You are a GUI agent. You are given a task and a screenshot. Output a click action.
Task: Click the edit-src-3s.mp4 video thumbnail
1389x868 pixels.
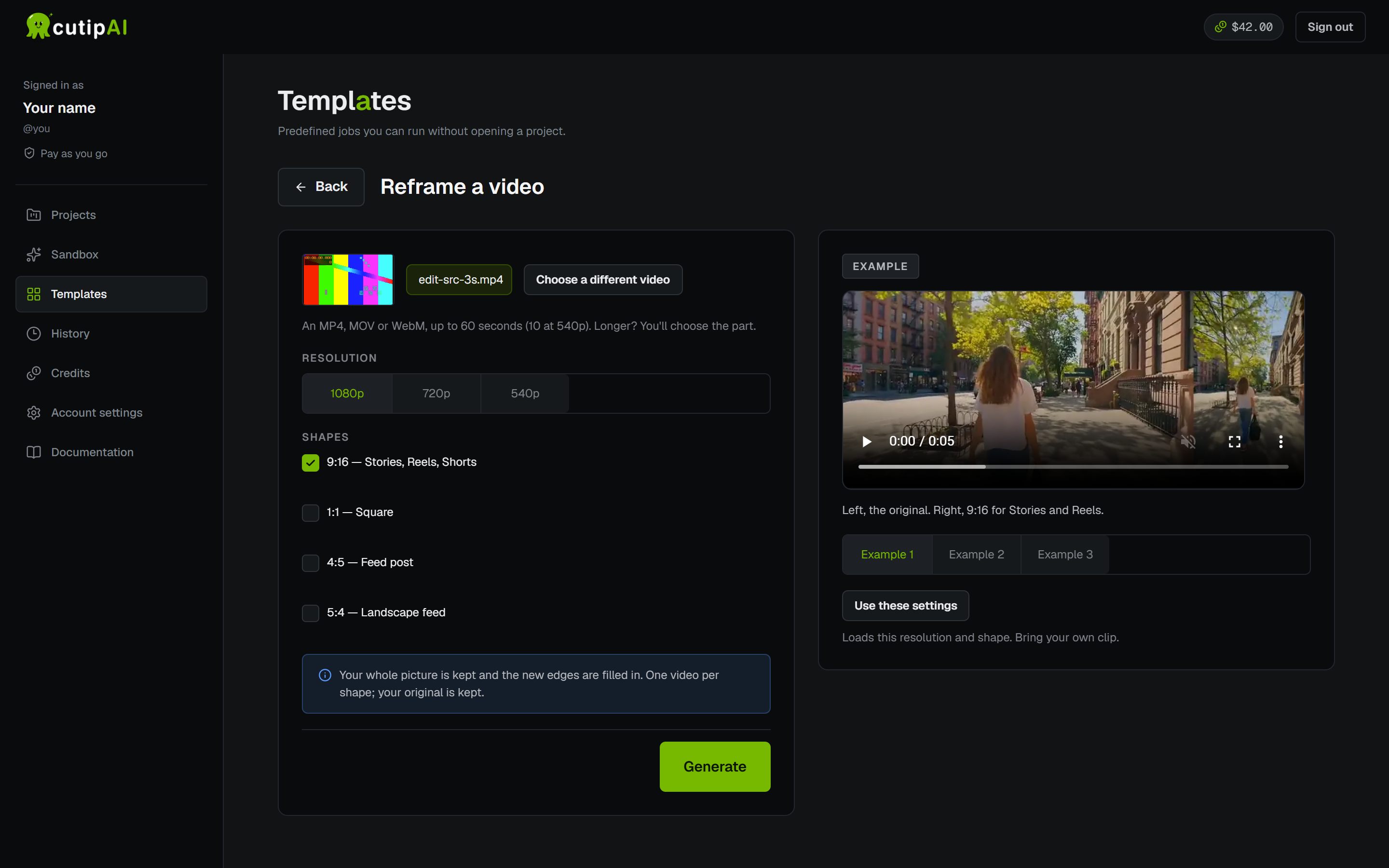pos(348,280)
